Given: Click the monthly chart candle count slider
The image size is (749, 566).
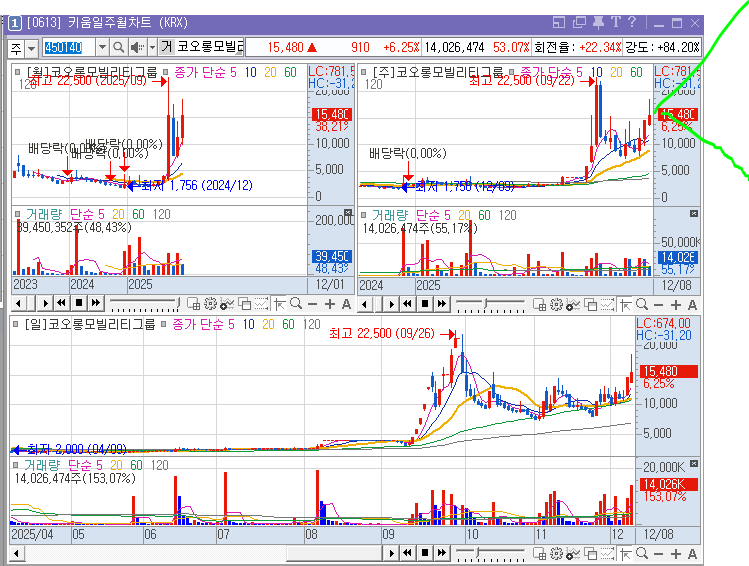Looking at the screenshot, I should [145, 304].
